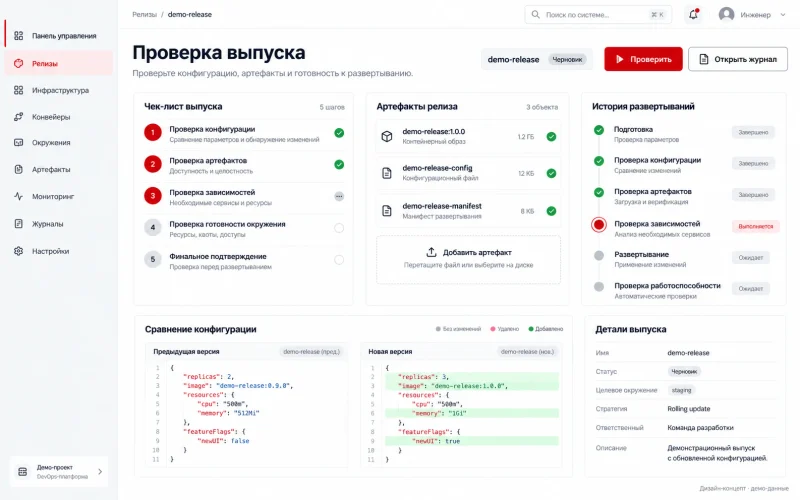Select step 2 Проверка артефактов number badge
800x500 pixels.
(153, 164)
